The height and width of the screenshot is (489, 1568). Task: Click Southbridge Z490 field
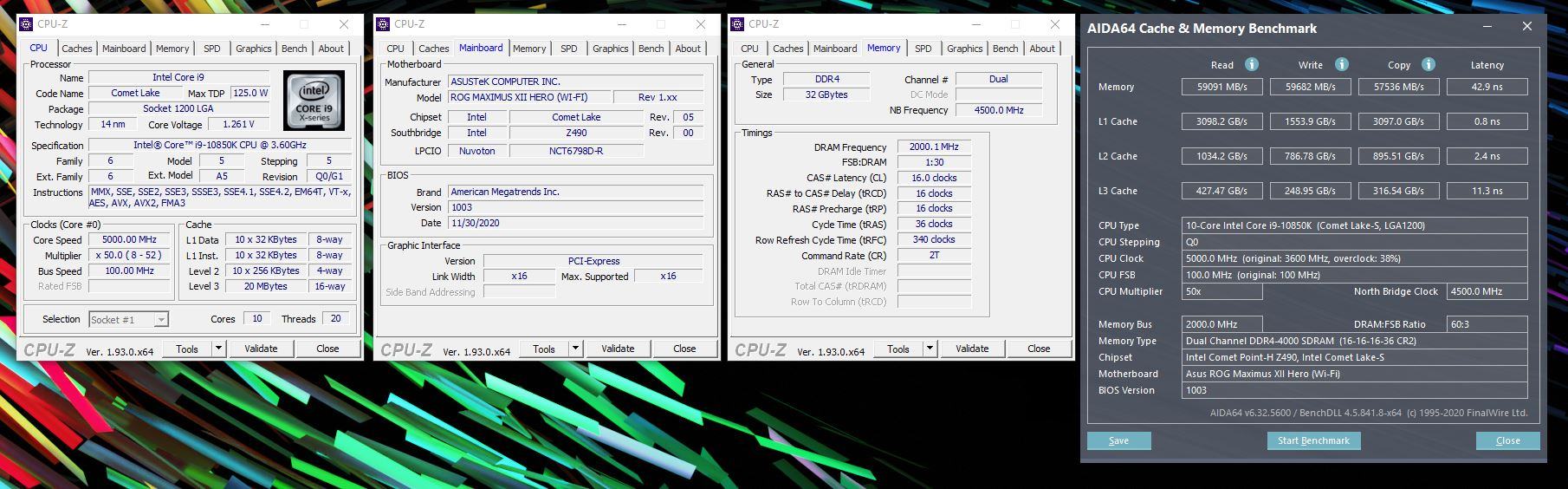pyautogui.click(x=576, y=133)
